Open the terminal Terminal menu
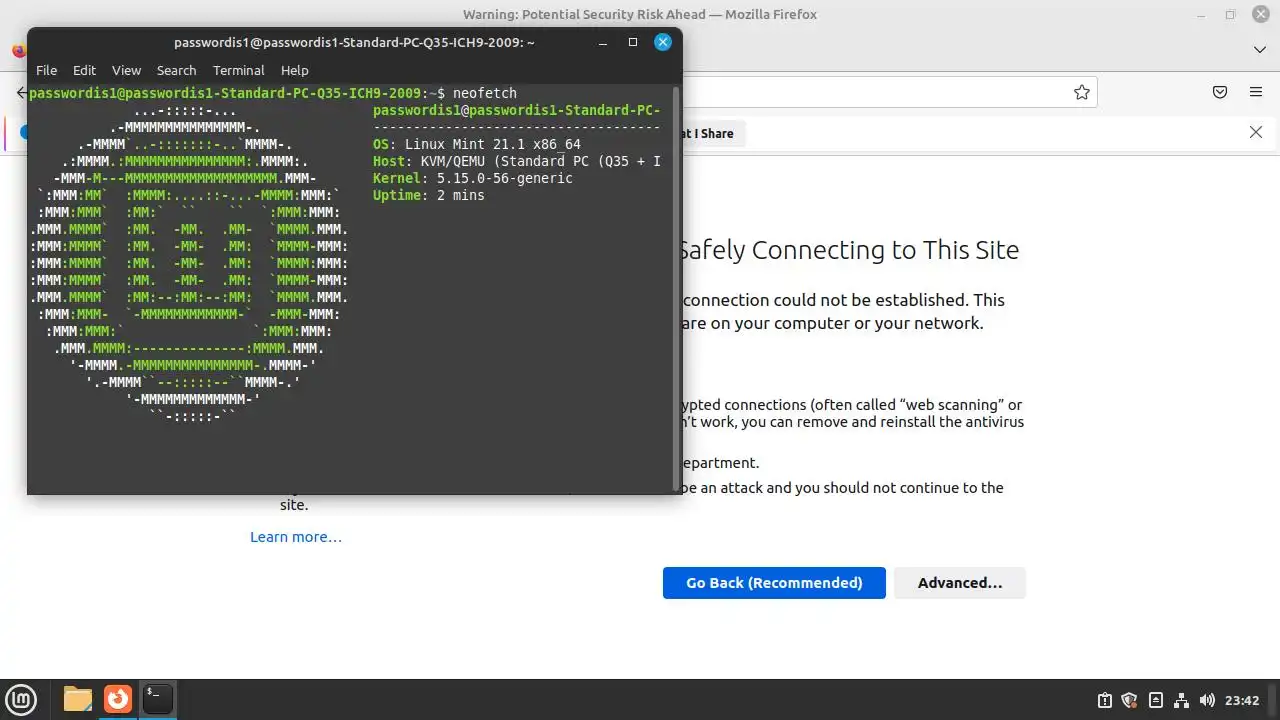The image size is (1280, 720). [x=238, y=70]
